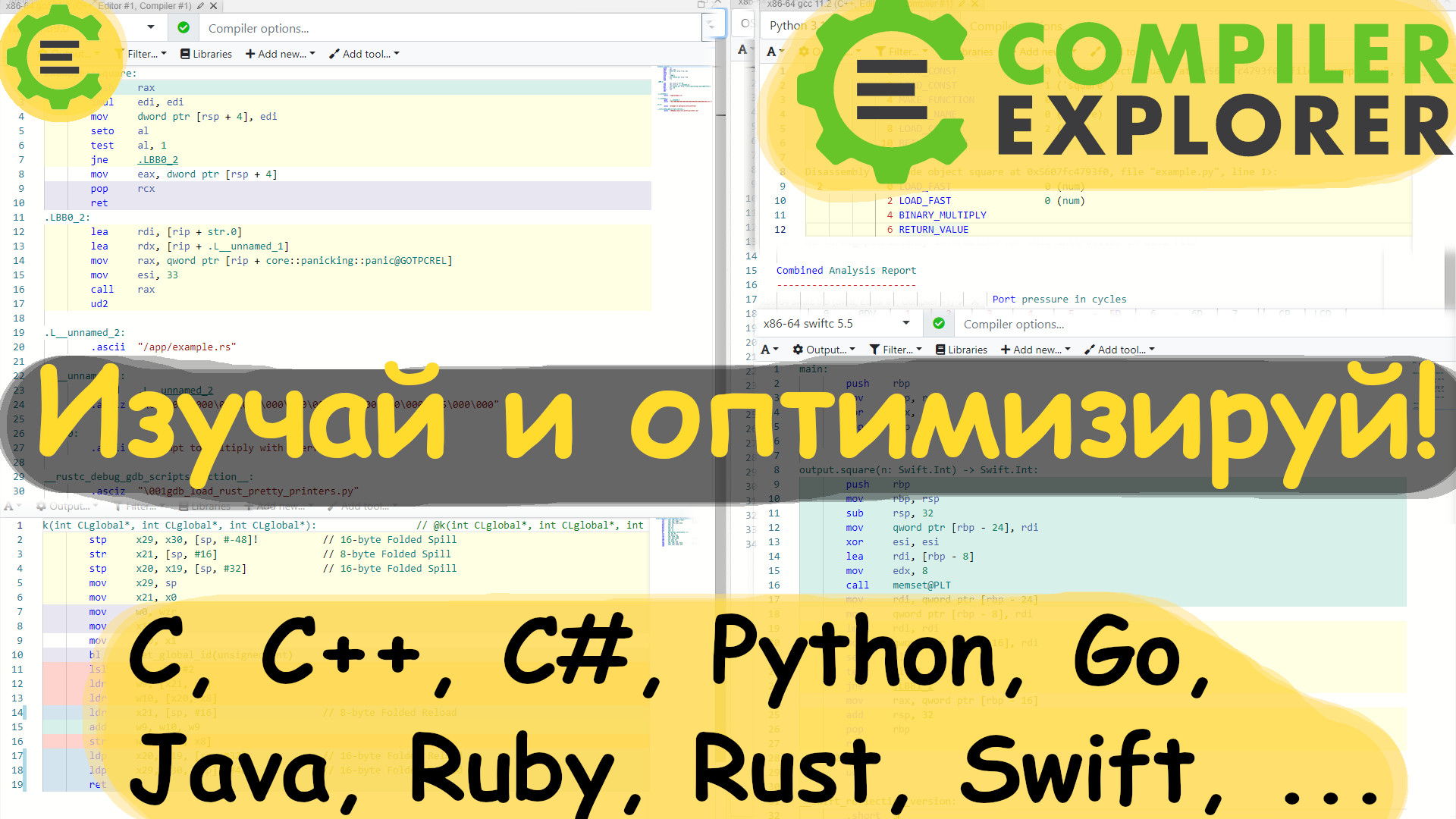Image resolution: width=1456 pixels, height=819 pixels.
Task: Expand Add new dropdown in top-left pane
Action: click(280, 54)
